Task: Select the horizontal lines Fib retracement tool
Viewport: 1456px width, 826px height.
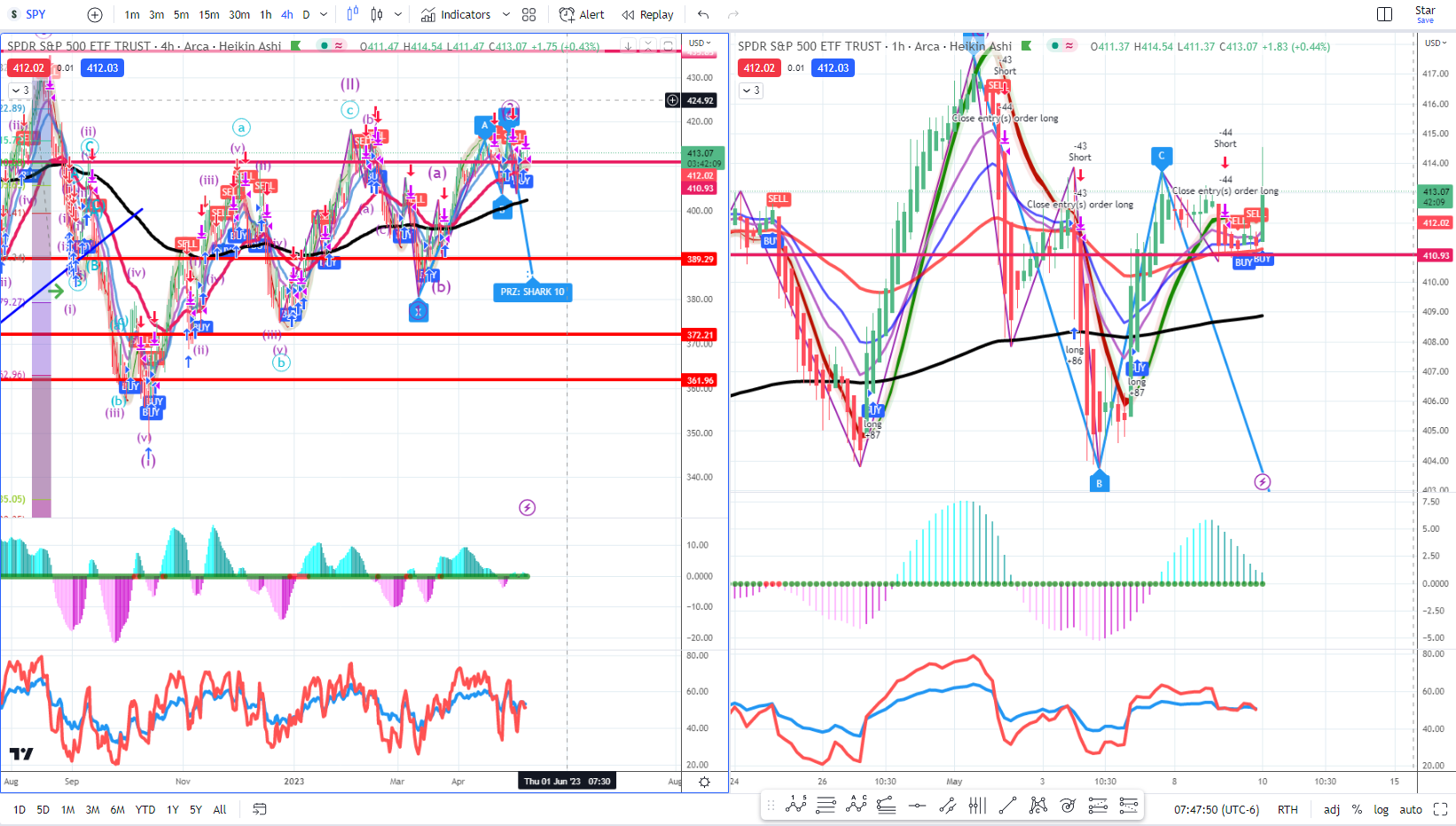Action: pos(826,806)
